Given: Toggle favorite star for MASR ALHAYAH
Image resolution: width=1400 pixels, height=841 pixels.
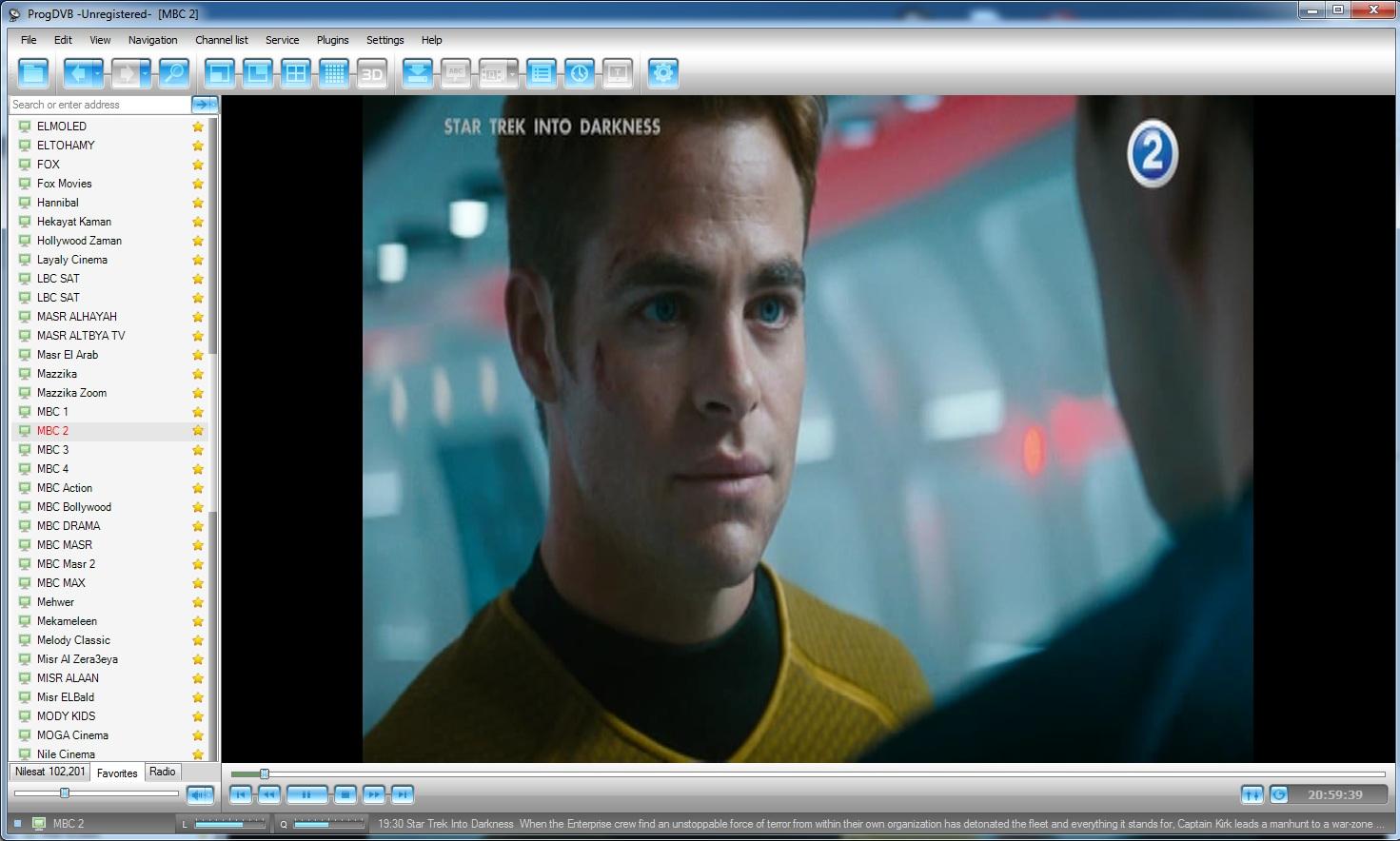Looking at the screenshot, I should (198, 317).
